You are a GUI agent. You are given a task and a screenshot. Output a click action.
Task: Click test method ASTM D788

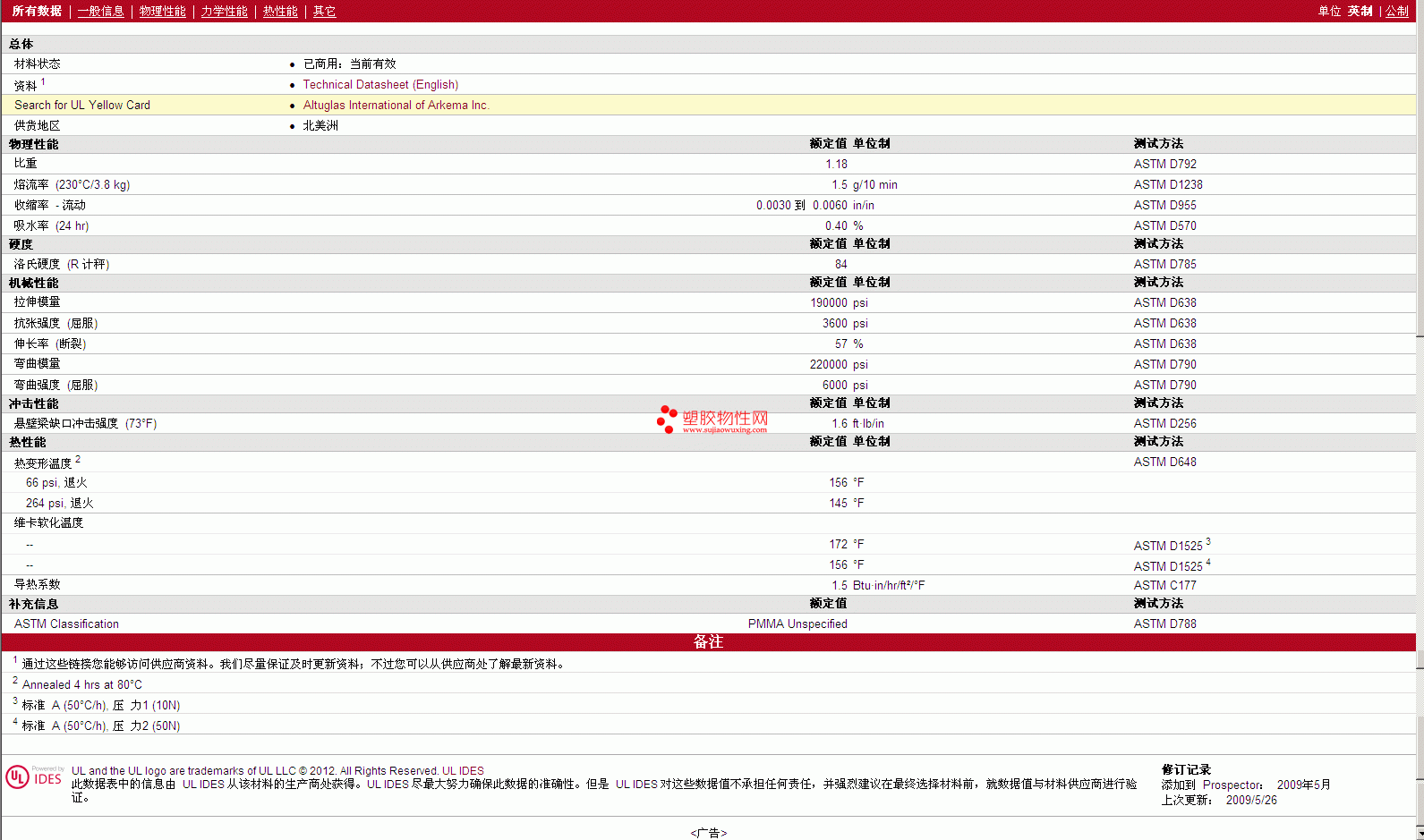click(x=1164, y=624)
